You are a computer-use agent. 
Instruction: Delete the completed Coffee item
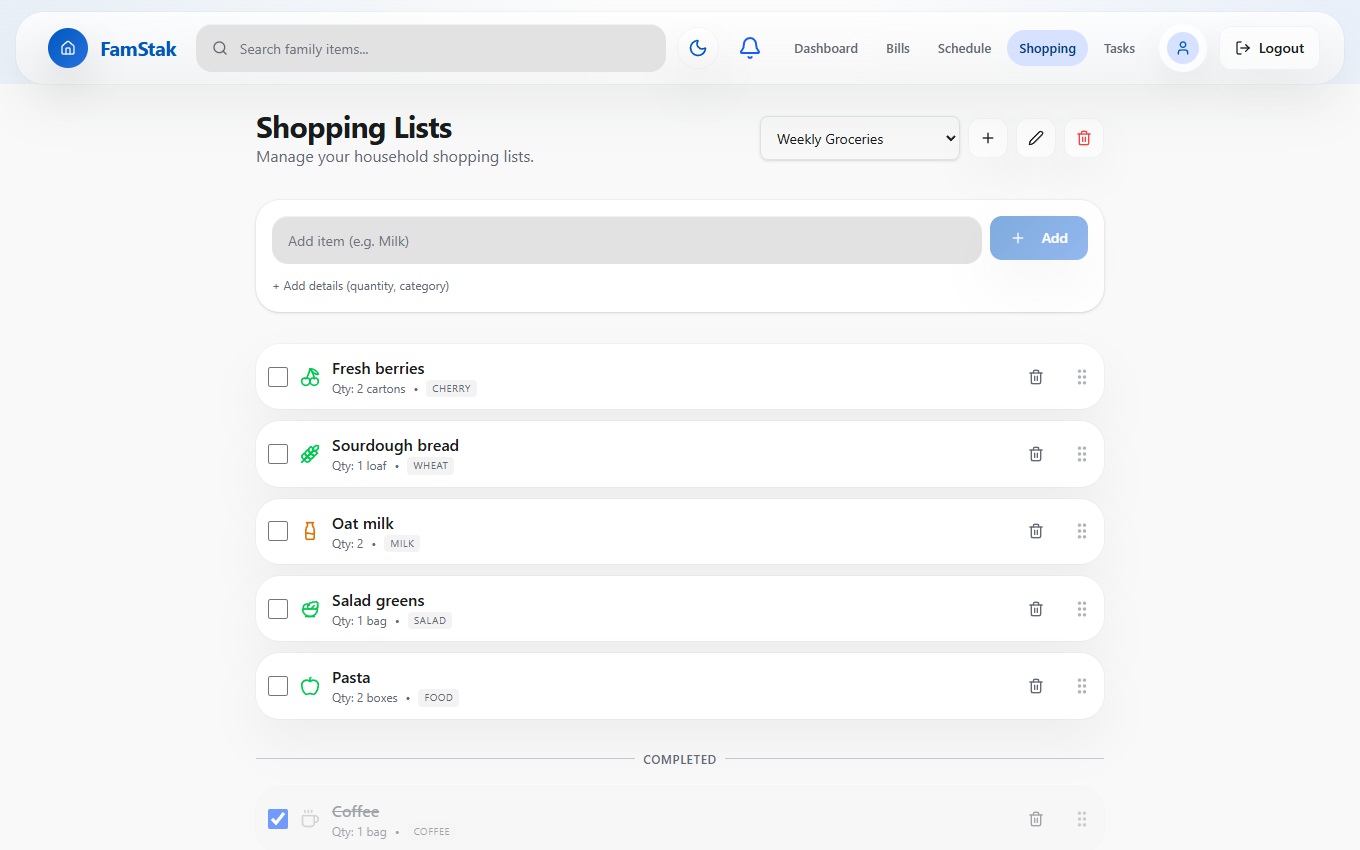pyautogui.click(x=1036, y=819)
